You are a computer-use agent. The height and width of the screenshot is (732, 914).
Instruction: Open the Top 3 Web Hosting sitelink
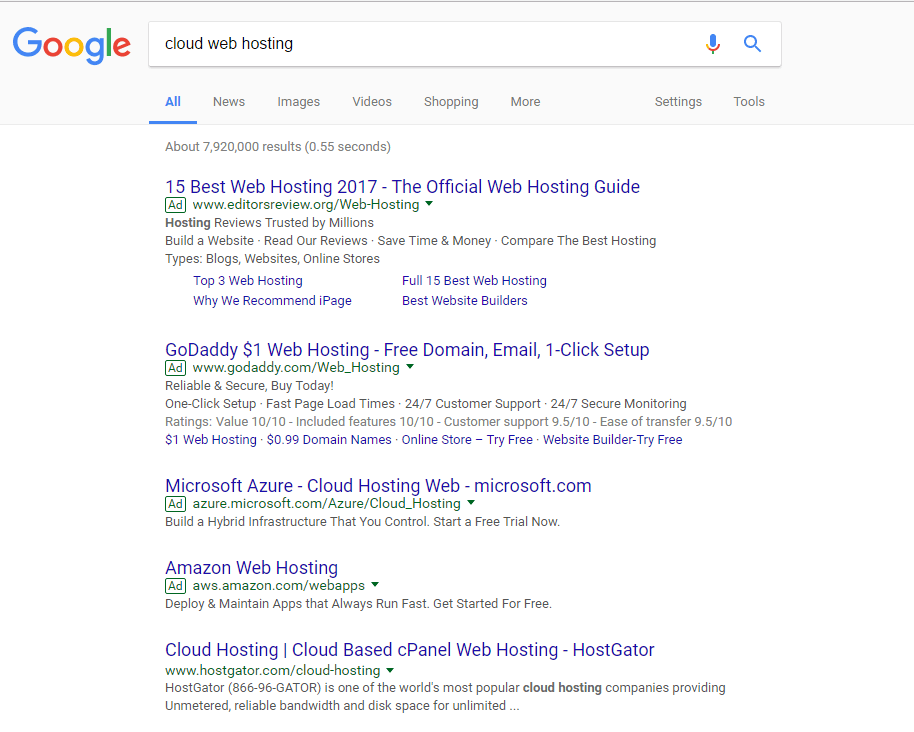click(x=248, y=281)
